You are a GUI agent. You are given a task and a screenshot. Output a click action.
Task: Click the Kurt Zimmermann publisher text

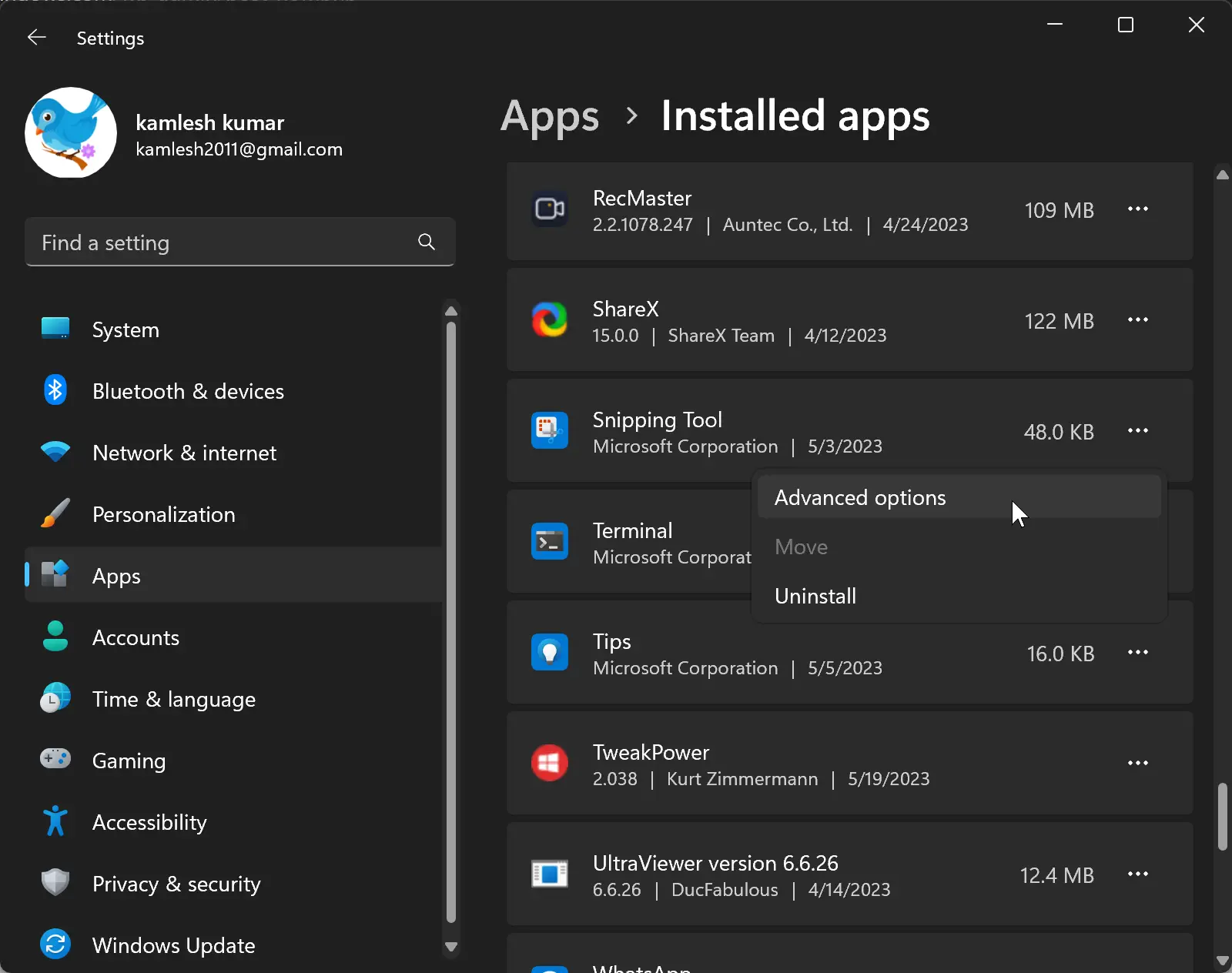(x=742, y=779)
